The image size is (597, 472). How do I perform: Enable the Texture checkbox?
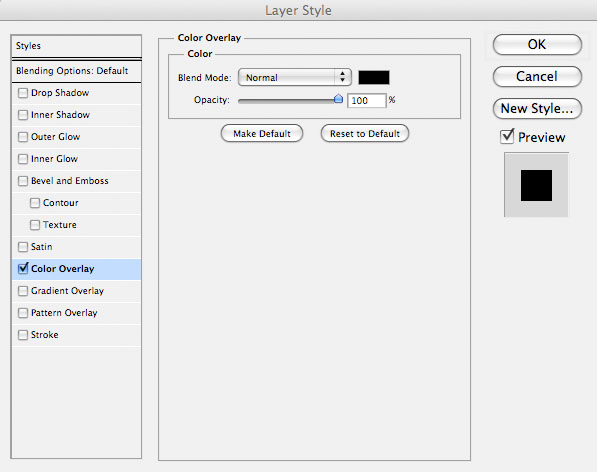coord(35,225)
